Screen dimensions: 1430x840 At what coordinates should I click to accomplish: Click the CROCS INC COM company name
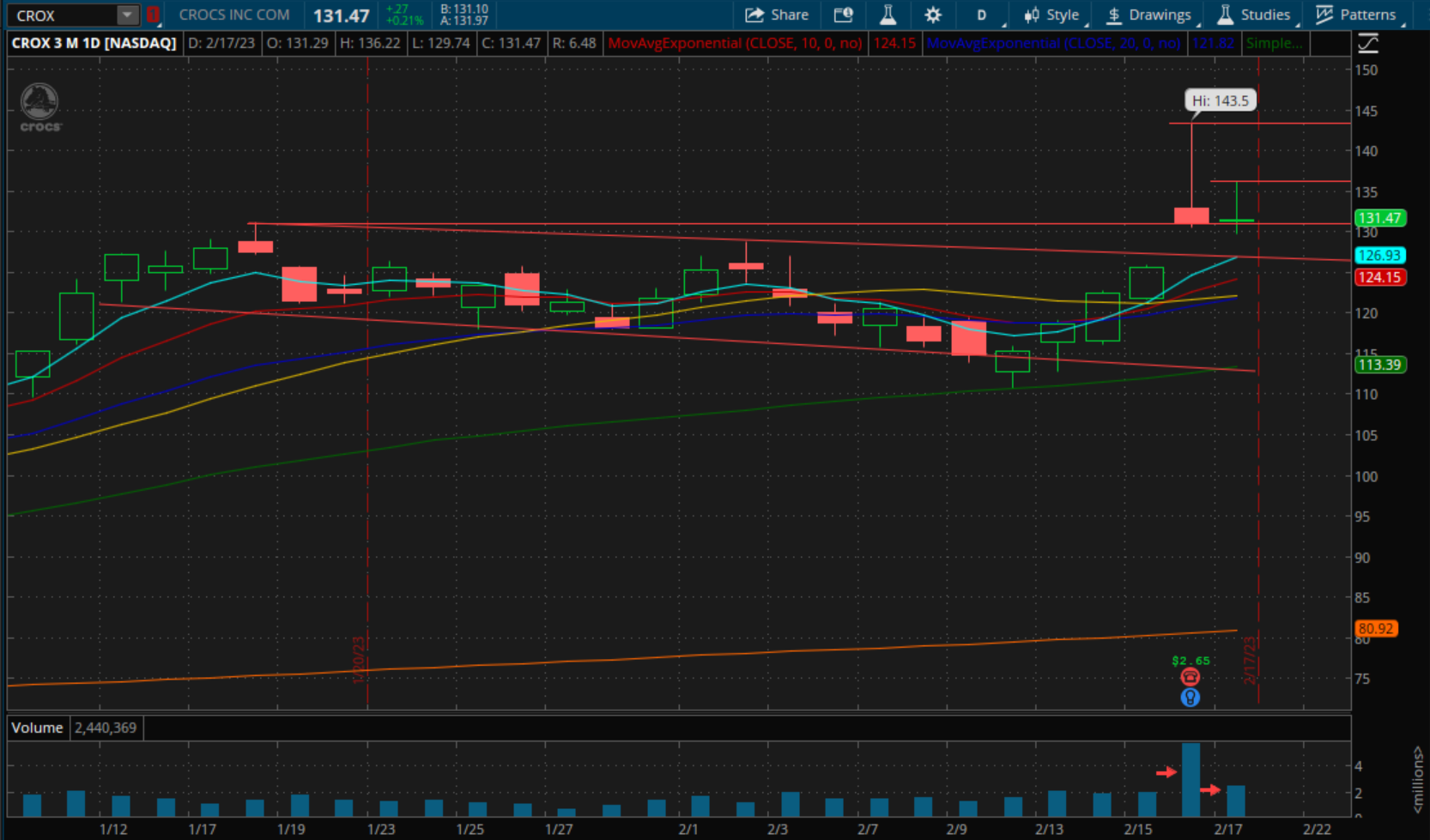pos(234,15)
